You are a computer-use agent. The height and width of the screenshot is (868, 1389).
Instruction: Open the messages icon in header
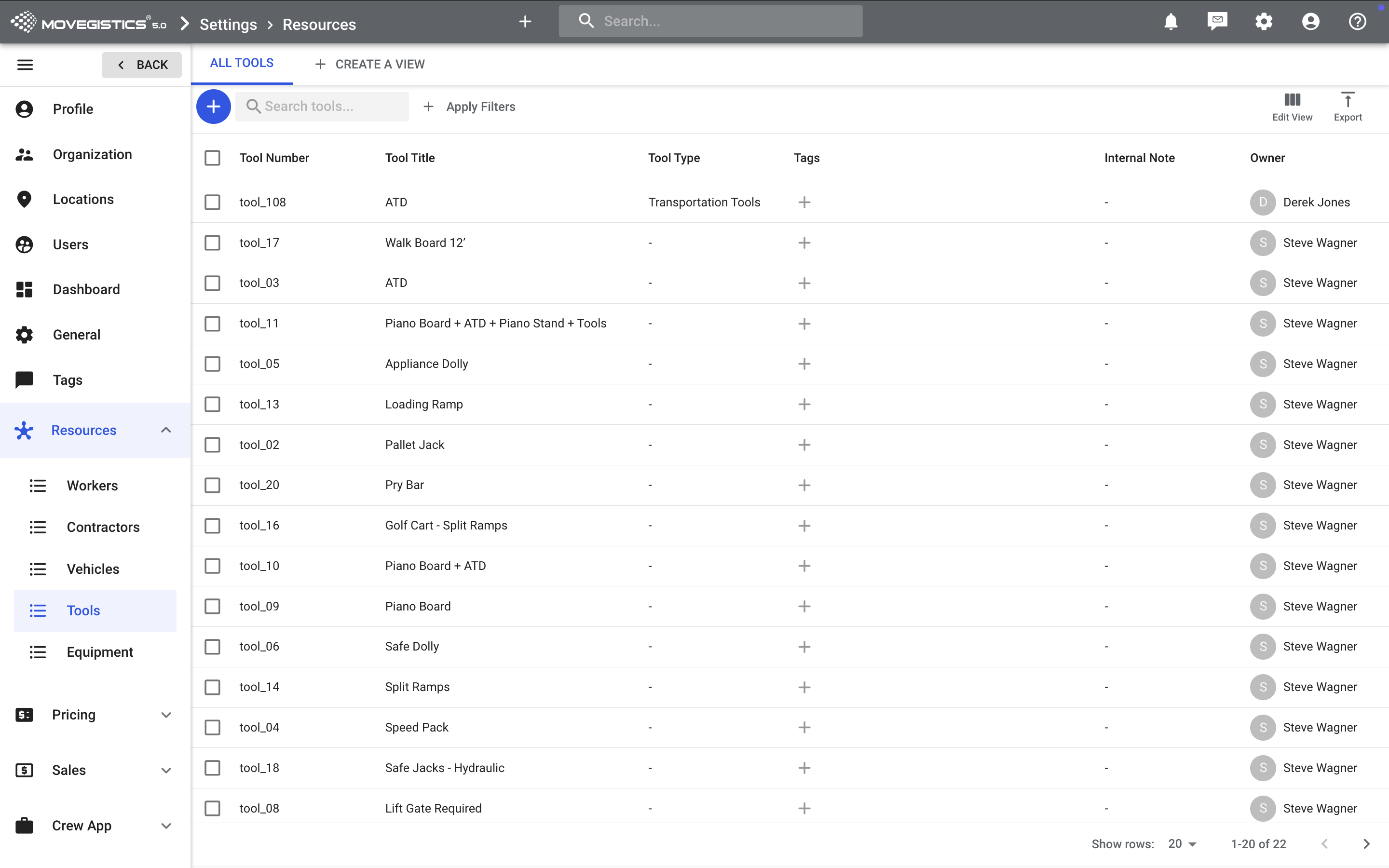[x=1217, y=22]
